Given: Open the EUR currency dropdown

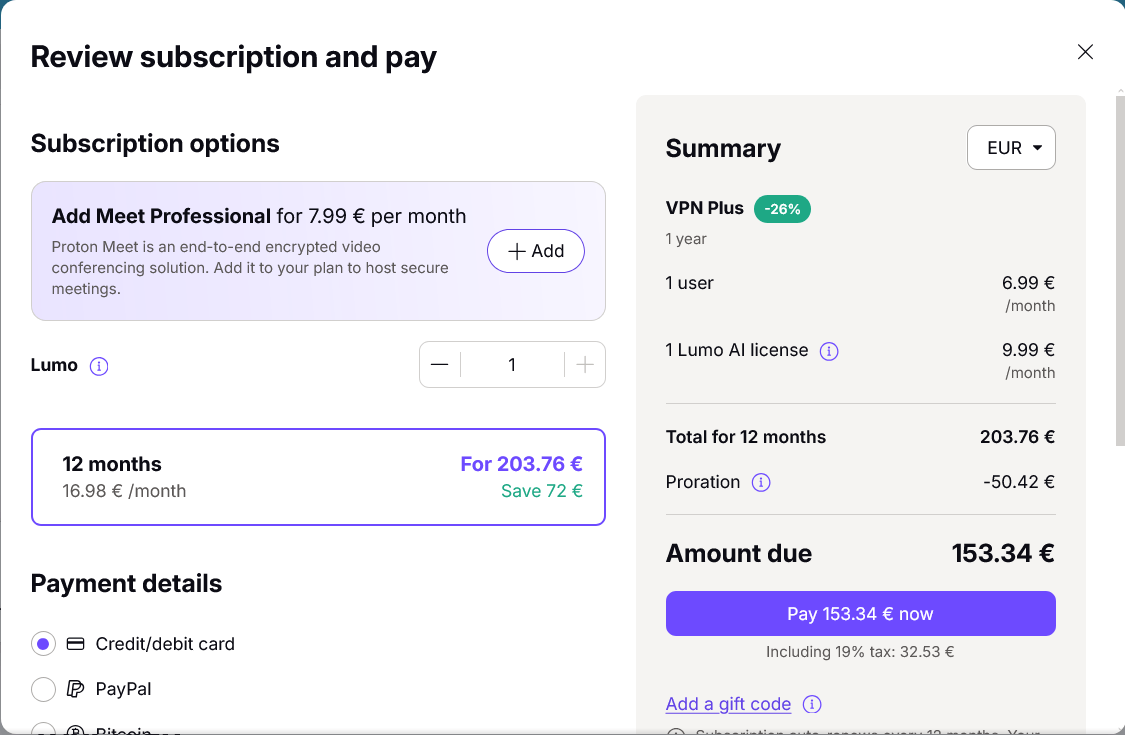Looking at the screenshot, I should (1011, 148).
